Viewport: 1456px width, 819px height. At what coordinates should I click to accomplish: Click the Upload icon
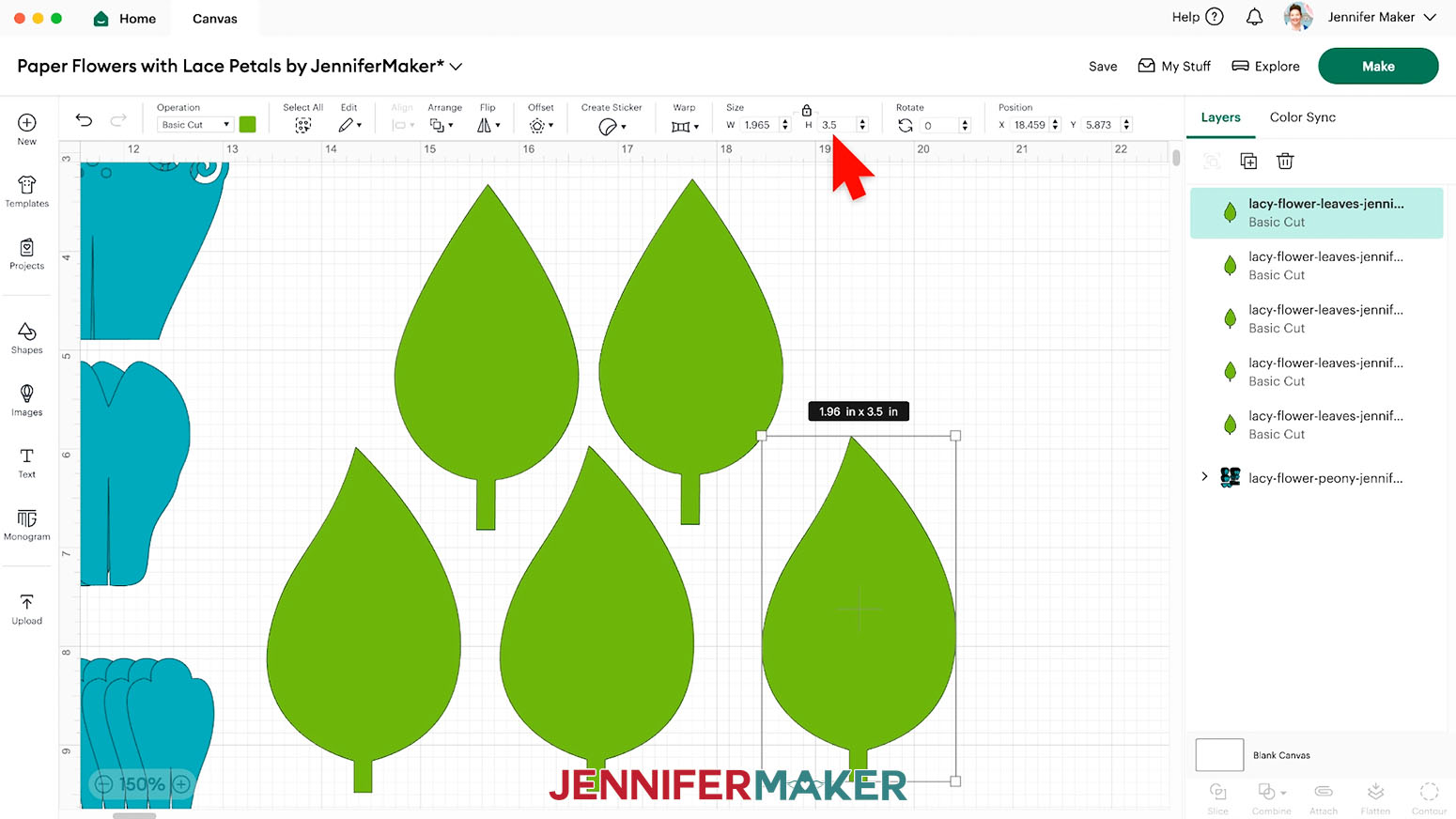pos(27,603)
